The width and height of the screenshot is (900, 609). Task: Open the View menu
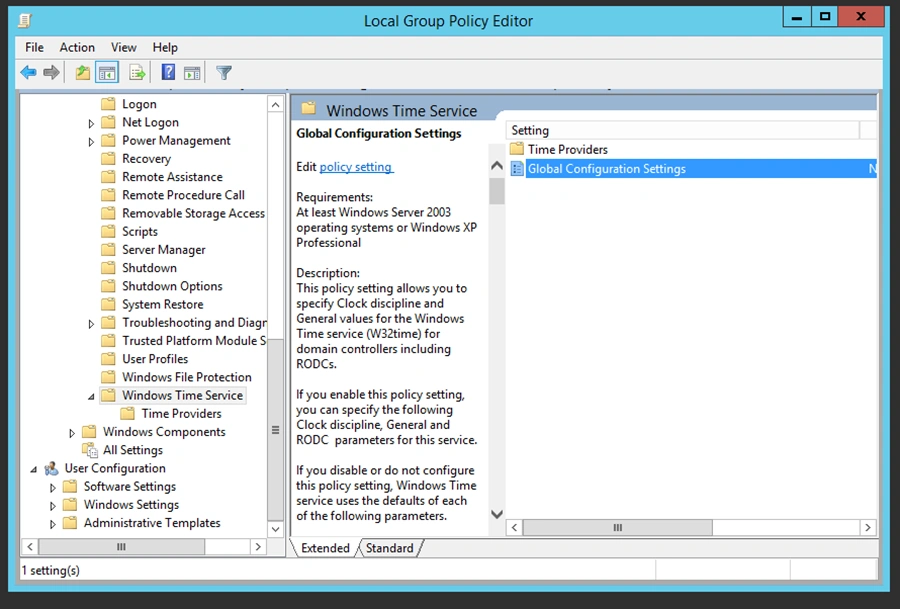(x=123, y=47)
